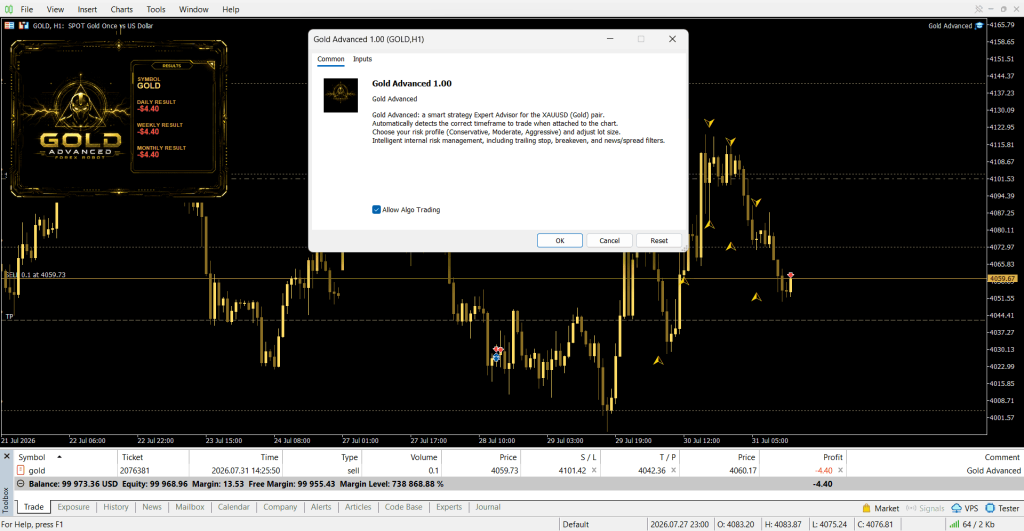The height and width of the screenshot is (531, 1024).
Task: Open the Mailbox tab
Action: click(189, 507)
